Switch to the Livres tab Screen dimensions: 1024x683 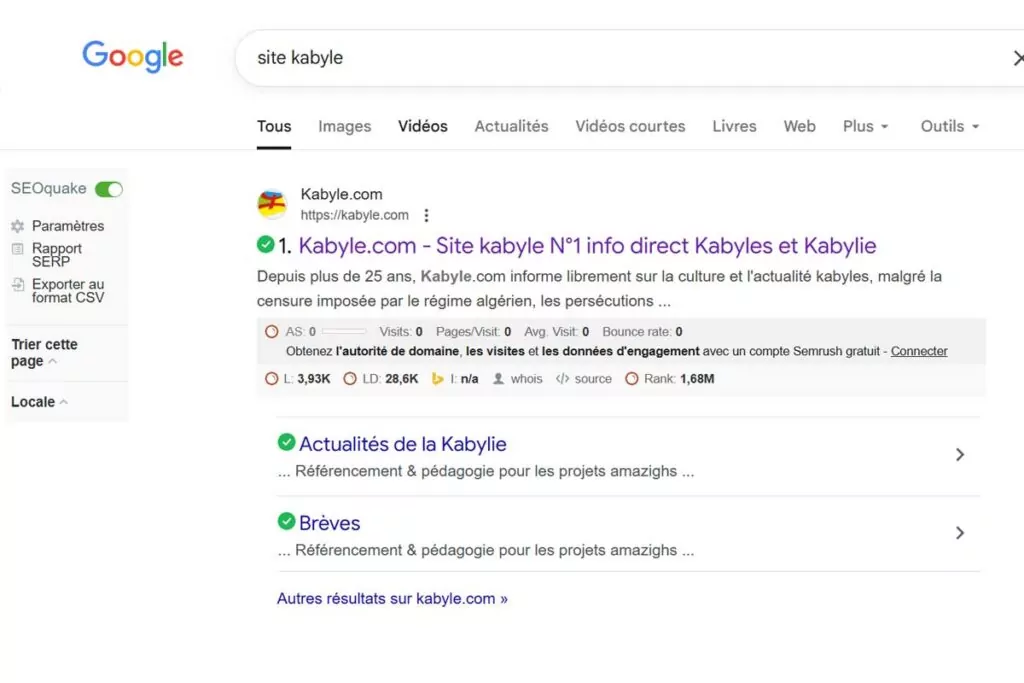pos(734,126)
